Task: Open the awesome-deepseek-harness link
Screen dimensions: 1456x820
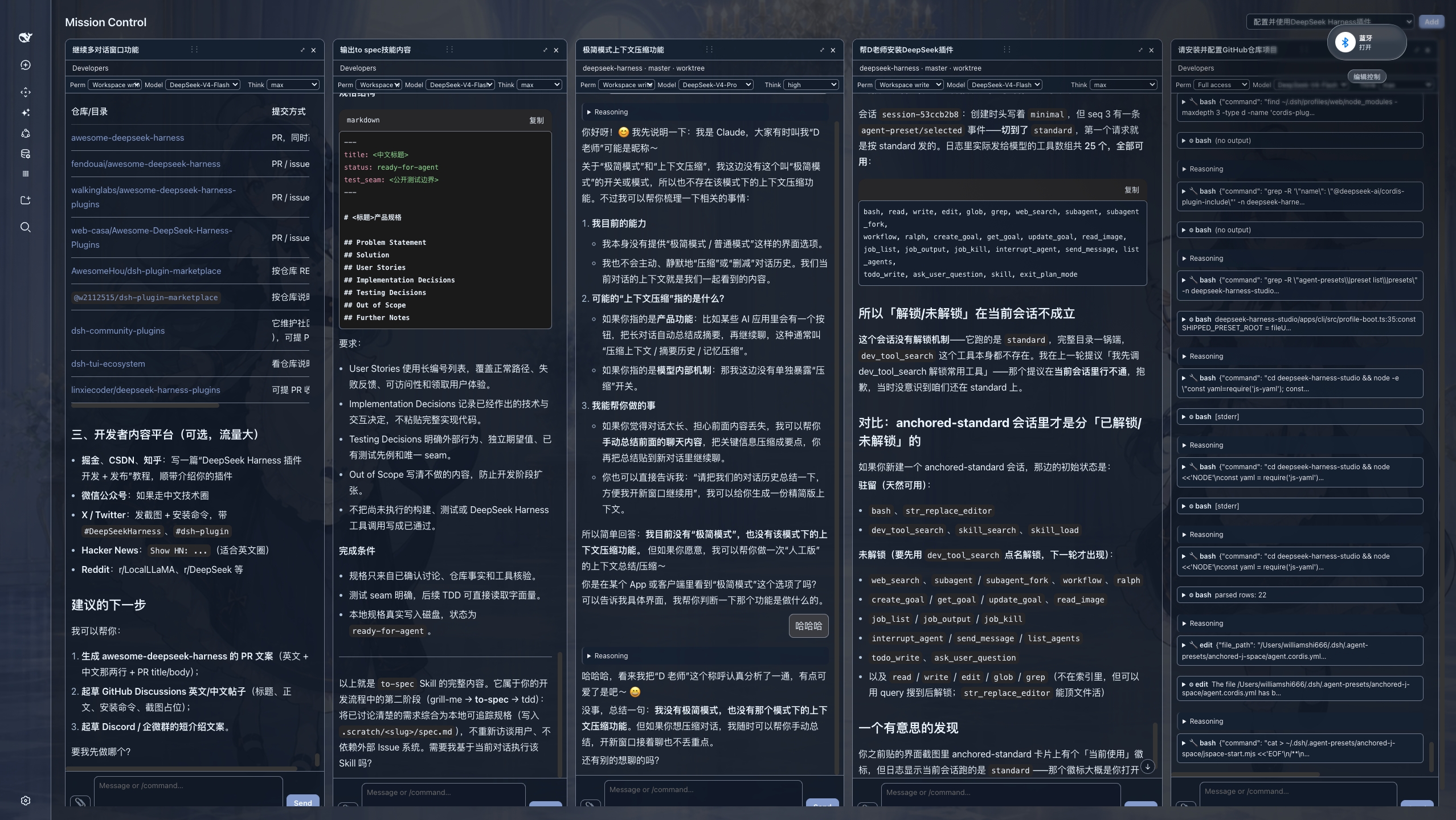Action: point(128,138)
